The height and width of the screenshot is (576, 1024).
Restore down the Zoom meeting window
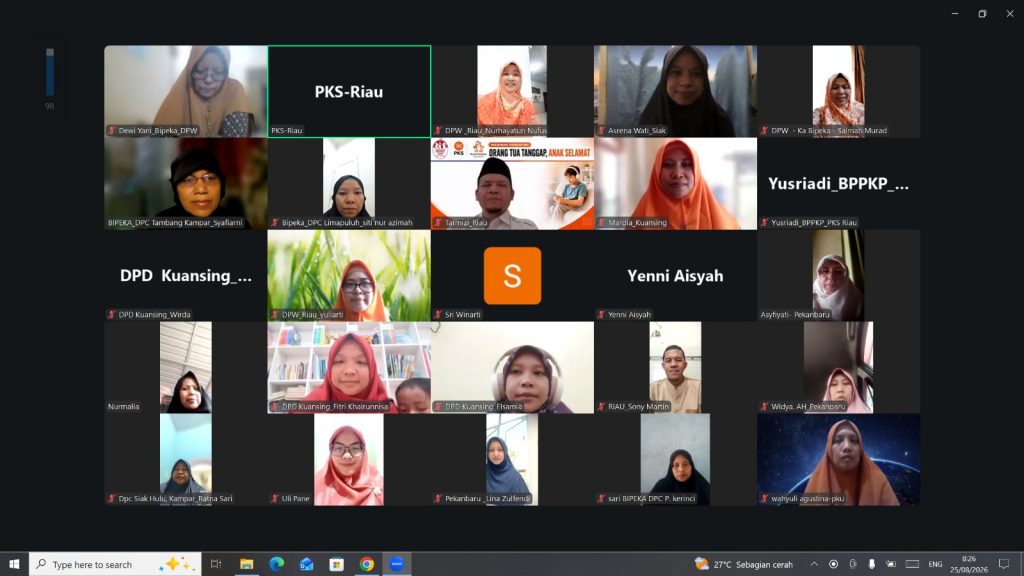(x=982, y=14)
